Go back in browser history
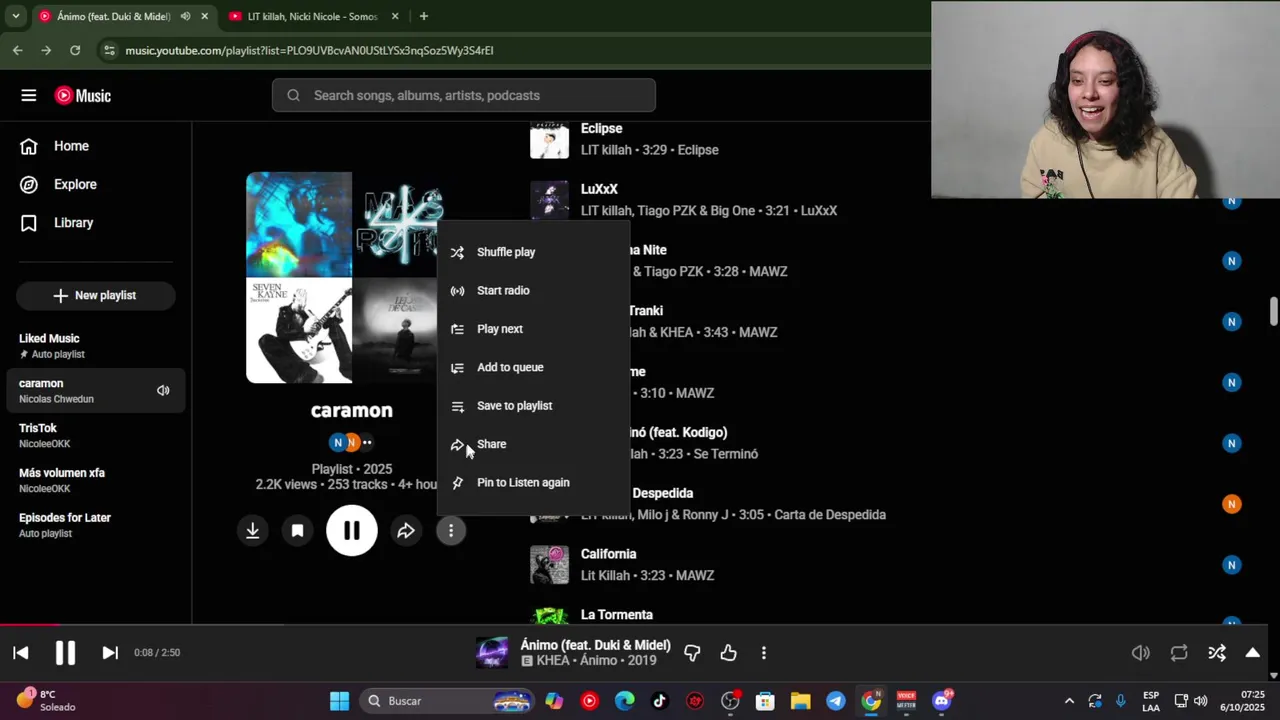The width and height of the screenshot is (1280, 720). (18, 50)
